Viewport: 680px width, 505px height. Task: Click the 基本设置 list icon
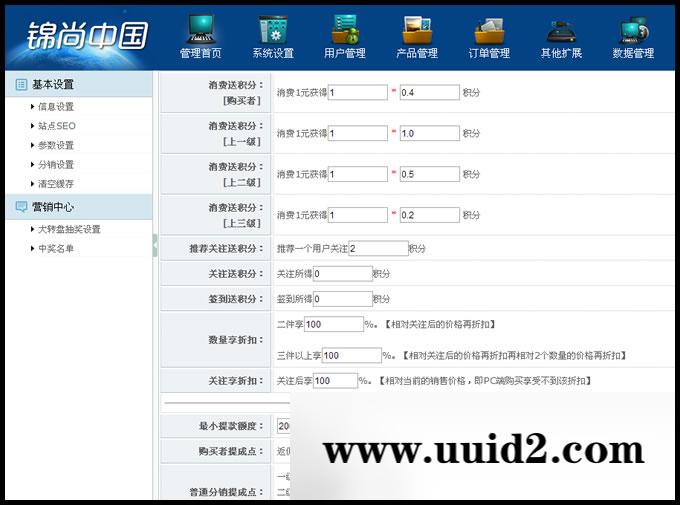(21, 84)
